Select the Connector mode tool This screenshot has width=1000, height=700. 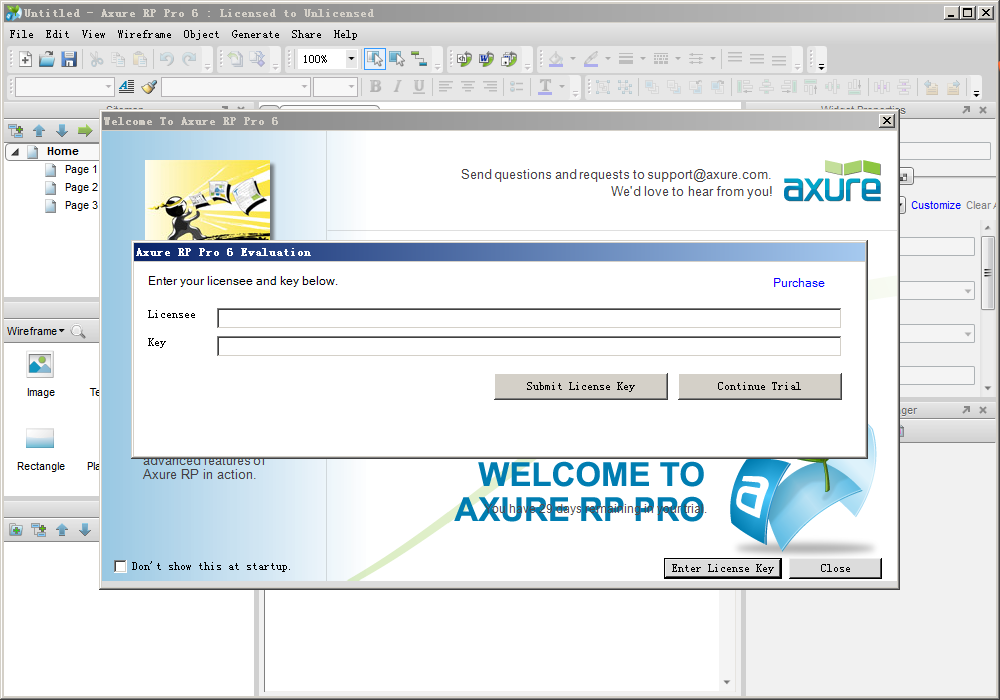coord(419,59)
